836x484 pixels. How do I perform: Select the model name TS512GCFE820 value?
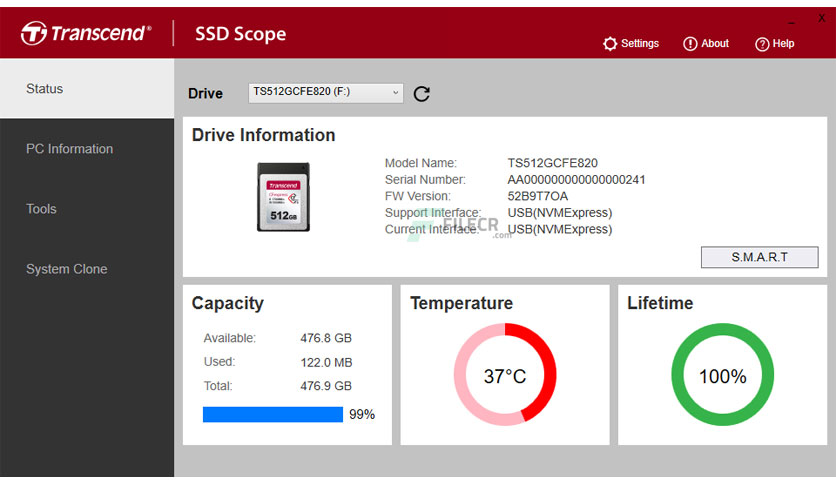[552, 163]
